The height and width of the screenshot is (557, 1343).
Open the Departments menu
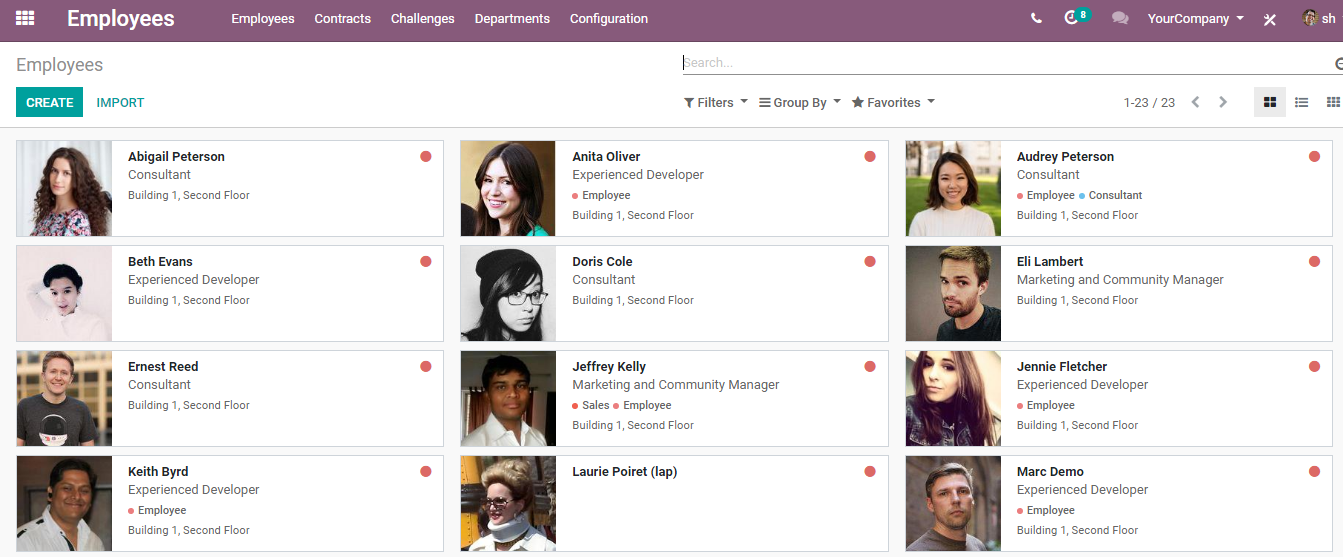[512, 19]
